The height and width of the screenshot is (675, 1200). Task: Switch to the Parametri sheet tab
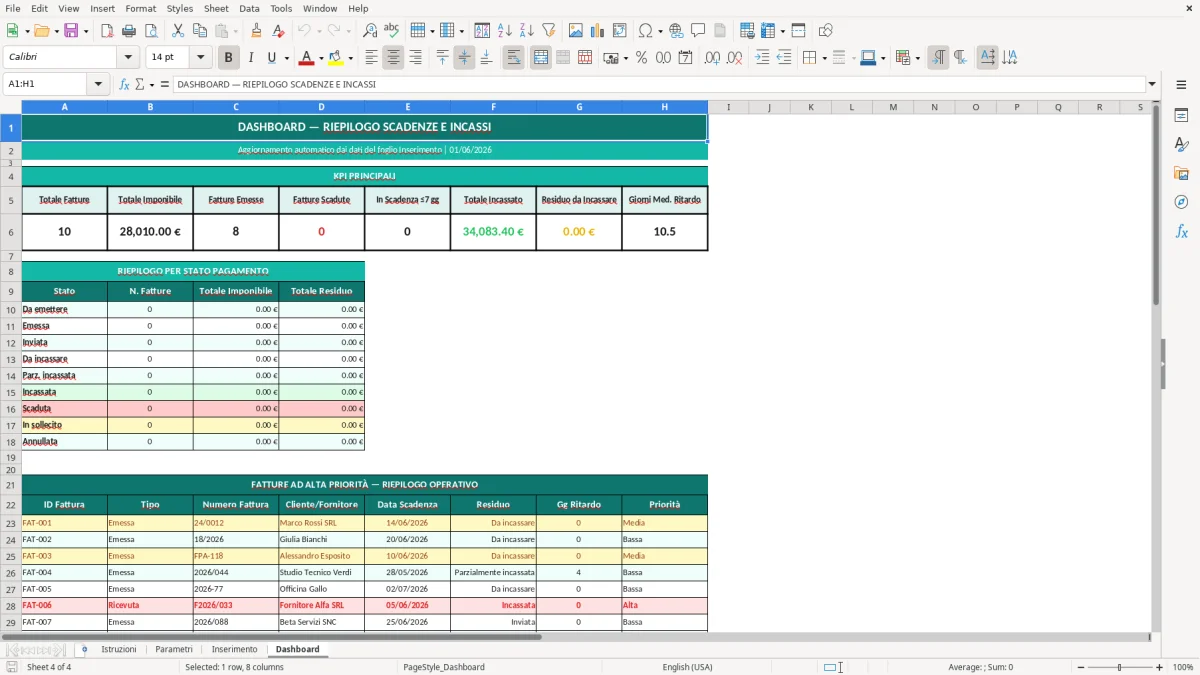coord(174,649)
